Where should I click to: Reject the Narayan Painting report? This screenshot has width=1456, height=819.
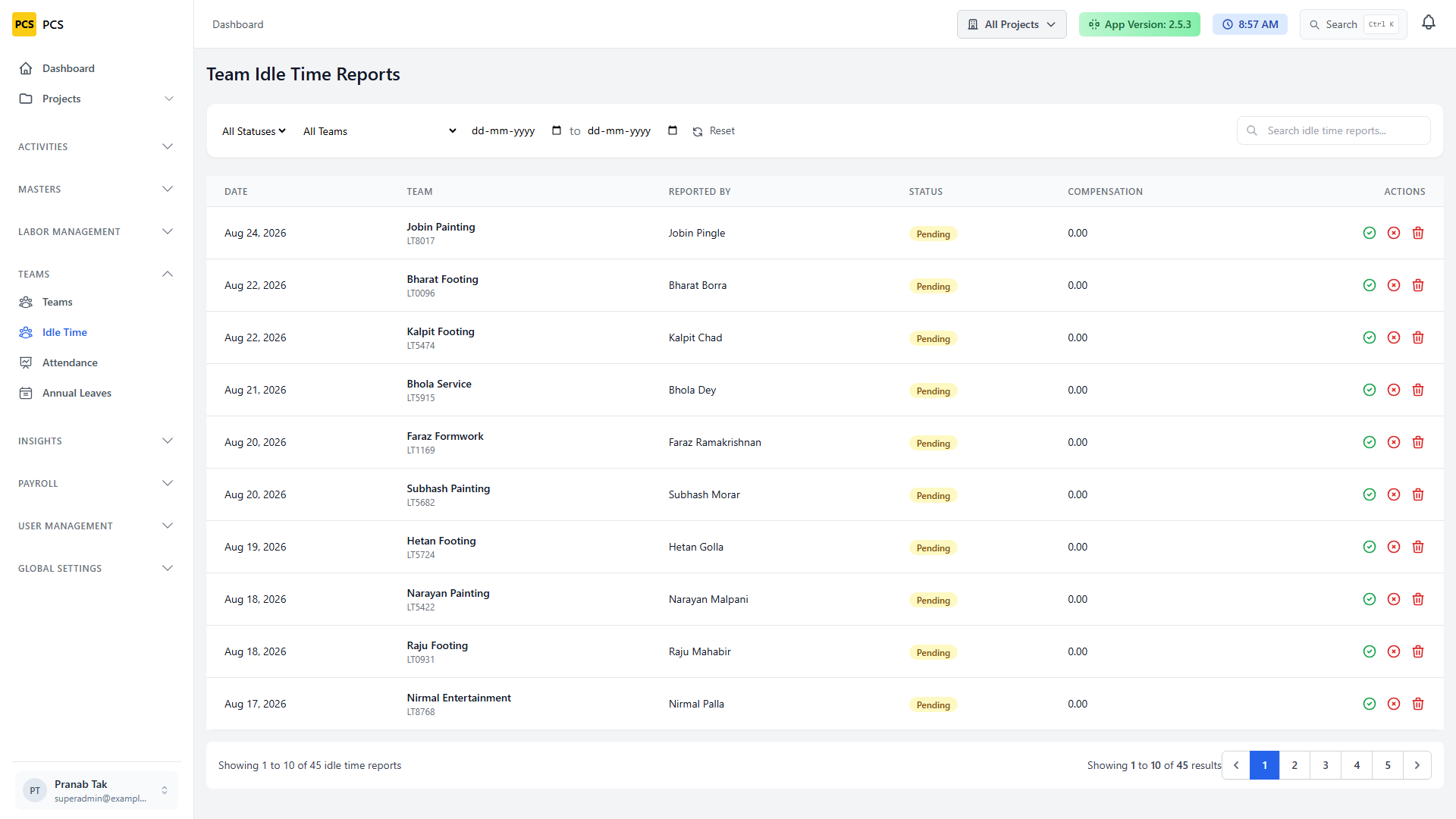pos(1394,599)
